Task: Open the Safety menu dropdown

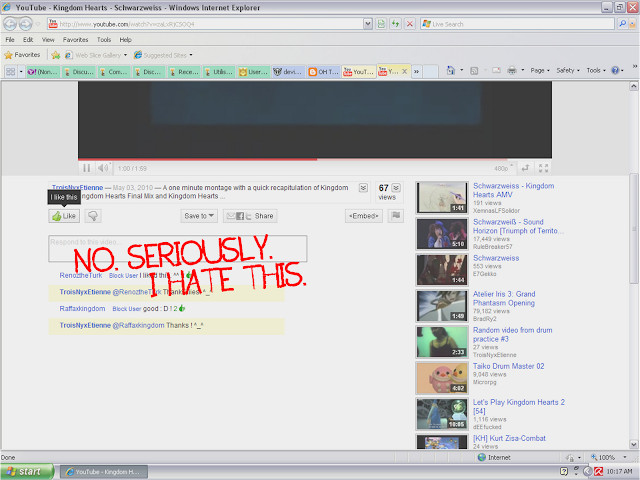Action: pyautogui.click(x=568, y=70)
